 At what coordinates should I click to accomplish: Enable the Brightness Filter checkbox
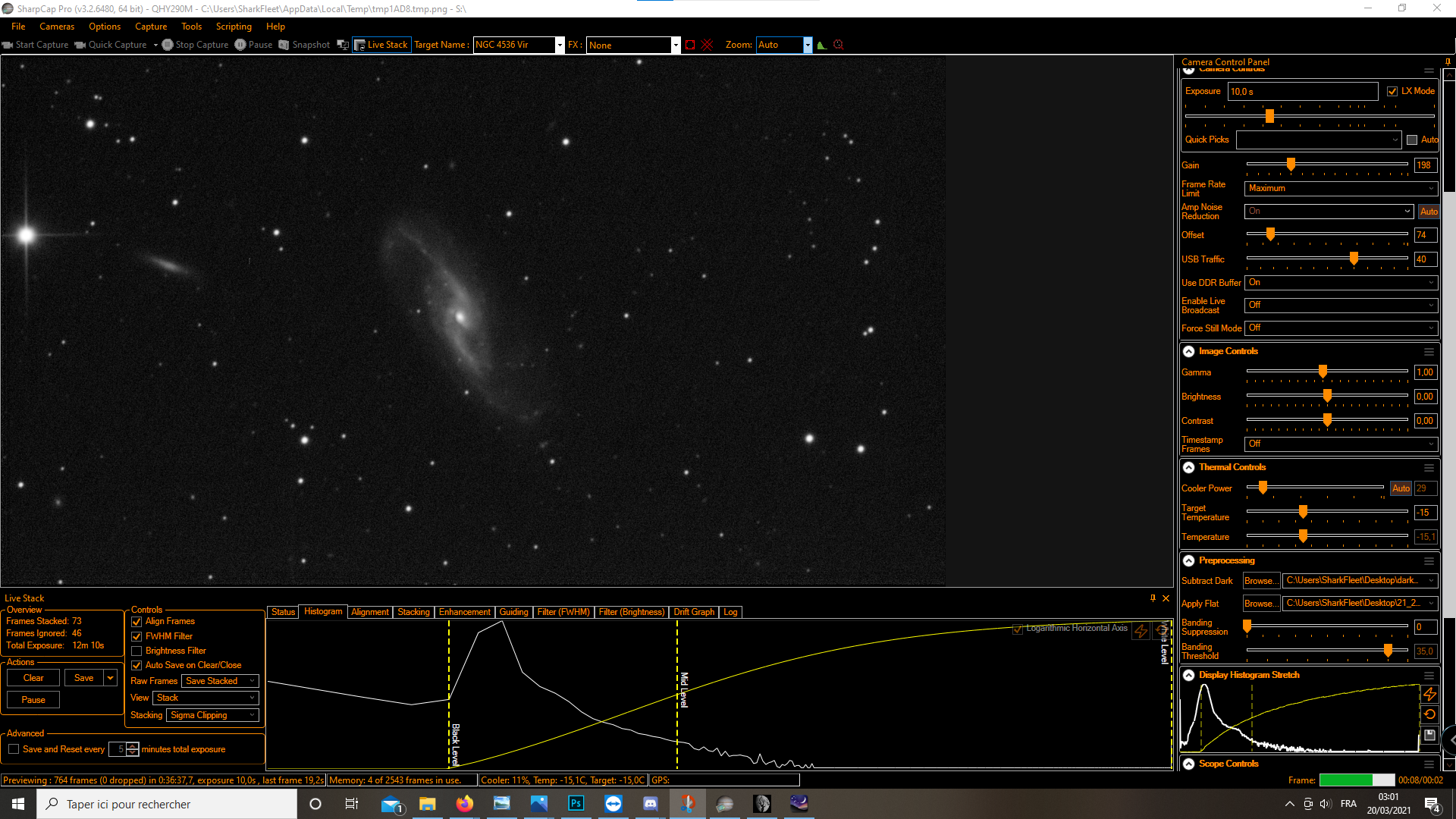coord(137,651)
